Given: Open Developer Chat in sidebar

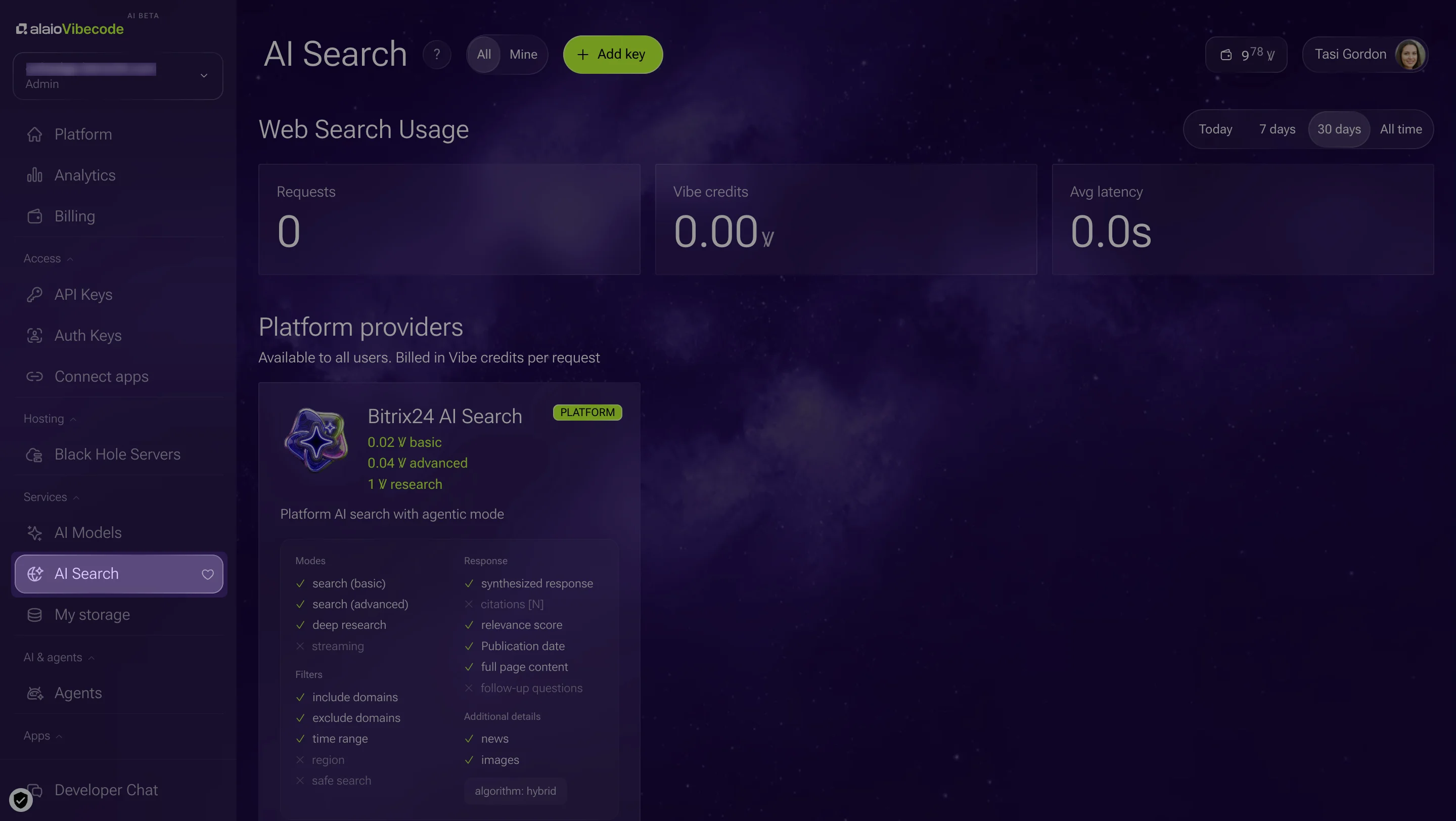Looking at the screenshot, I should [106, 790].
